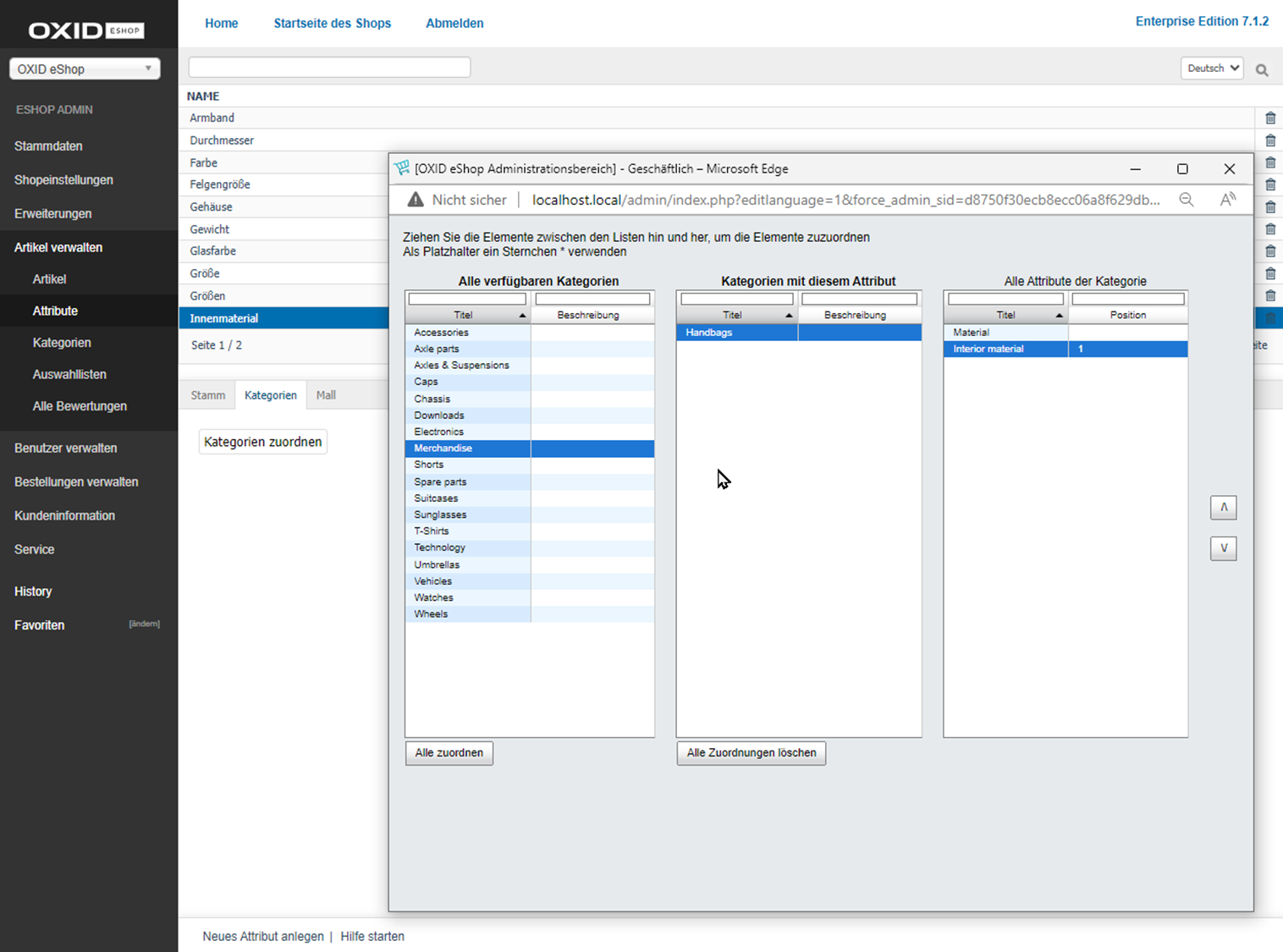Click the Hilfe starten link
Screen dimensions: 1283x952
click(372, 937)
